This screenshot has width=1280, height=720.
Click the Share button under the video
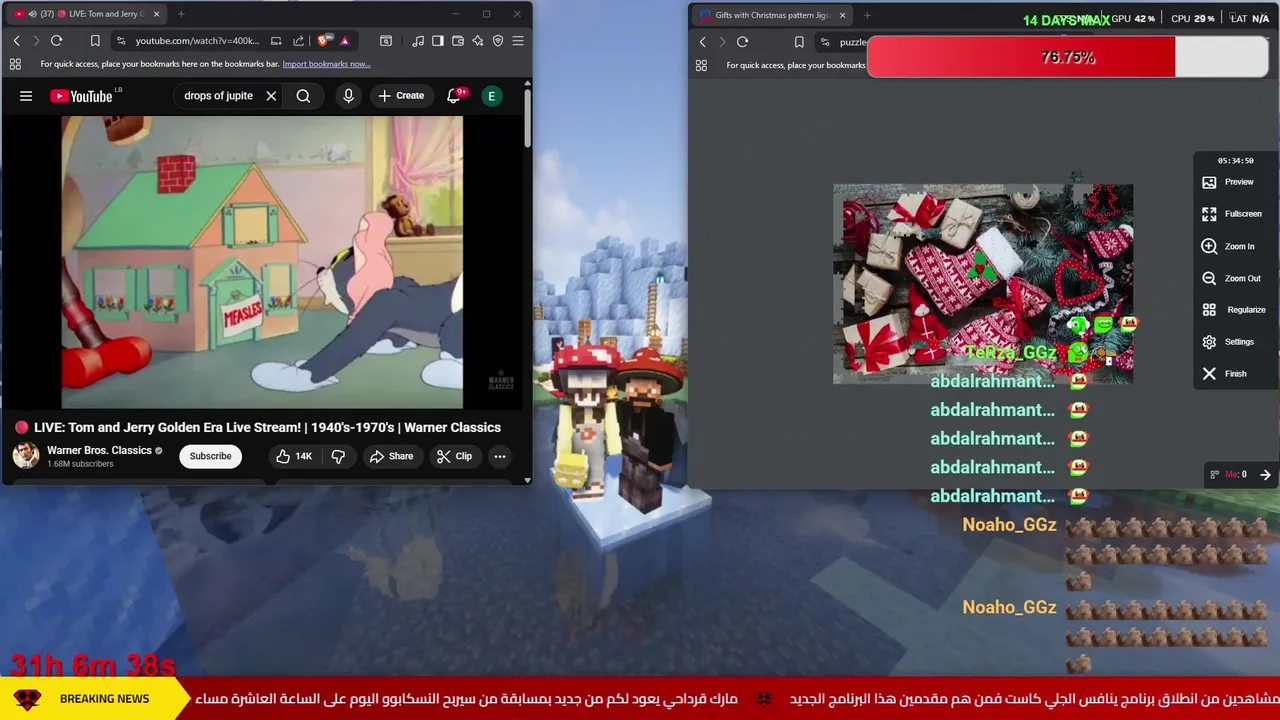[x=391, y=456]
